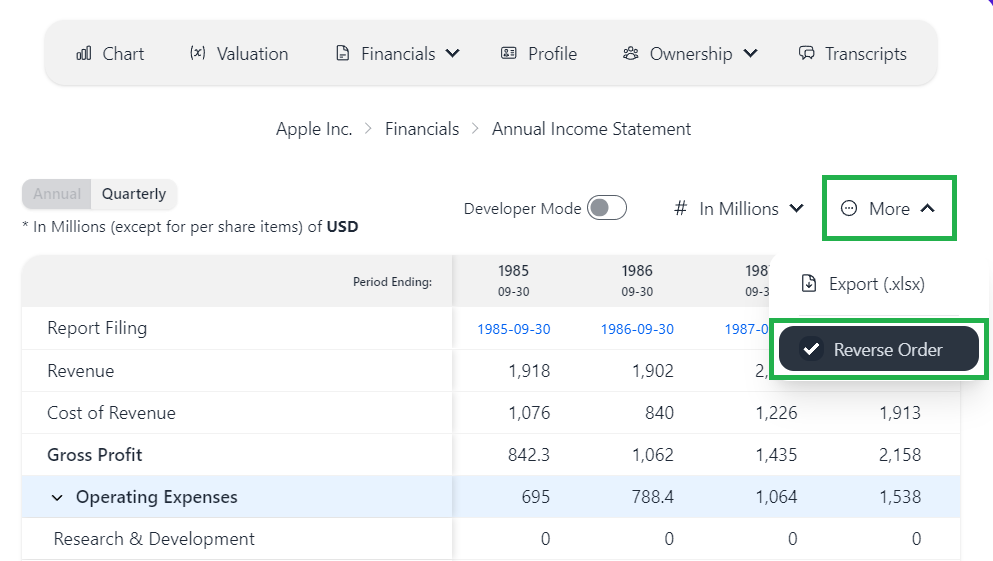
Task: Click the Cost of Revenue value 1,076
Action: pyautogui.click(x=529, y=413)
